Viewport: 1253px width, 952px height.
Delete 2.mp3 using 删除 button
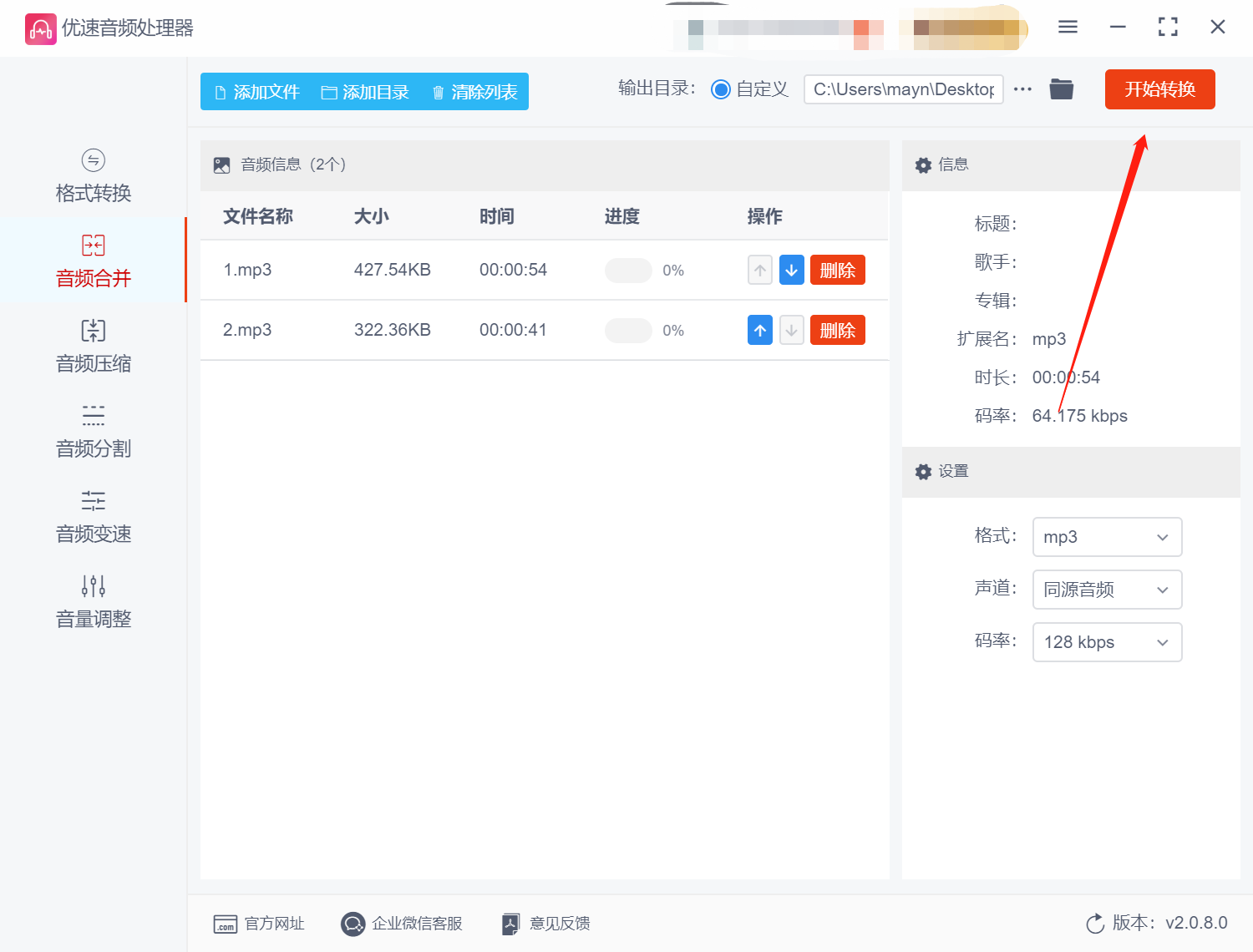837,330
